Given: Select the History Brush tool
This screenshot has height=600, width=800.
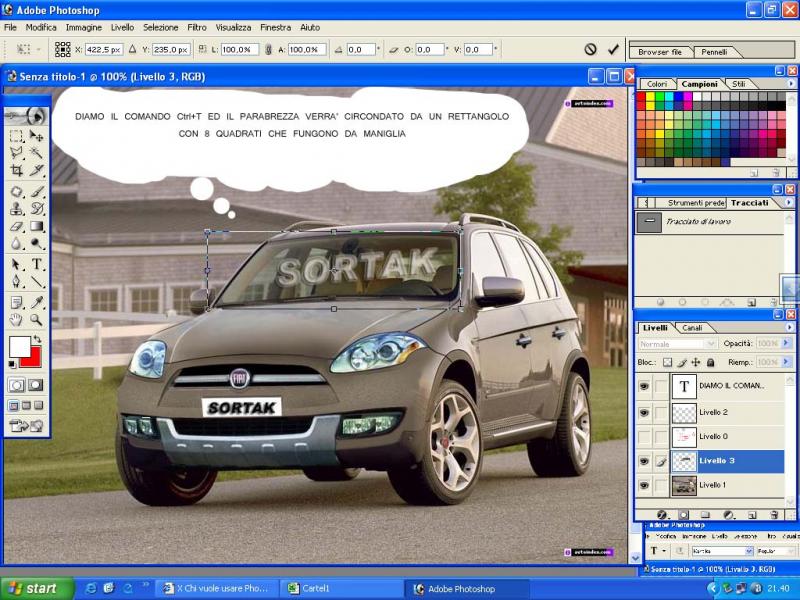Looking at the screenshot, I should (36, 209).
